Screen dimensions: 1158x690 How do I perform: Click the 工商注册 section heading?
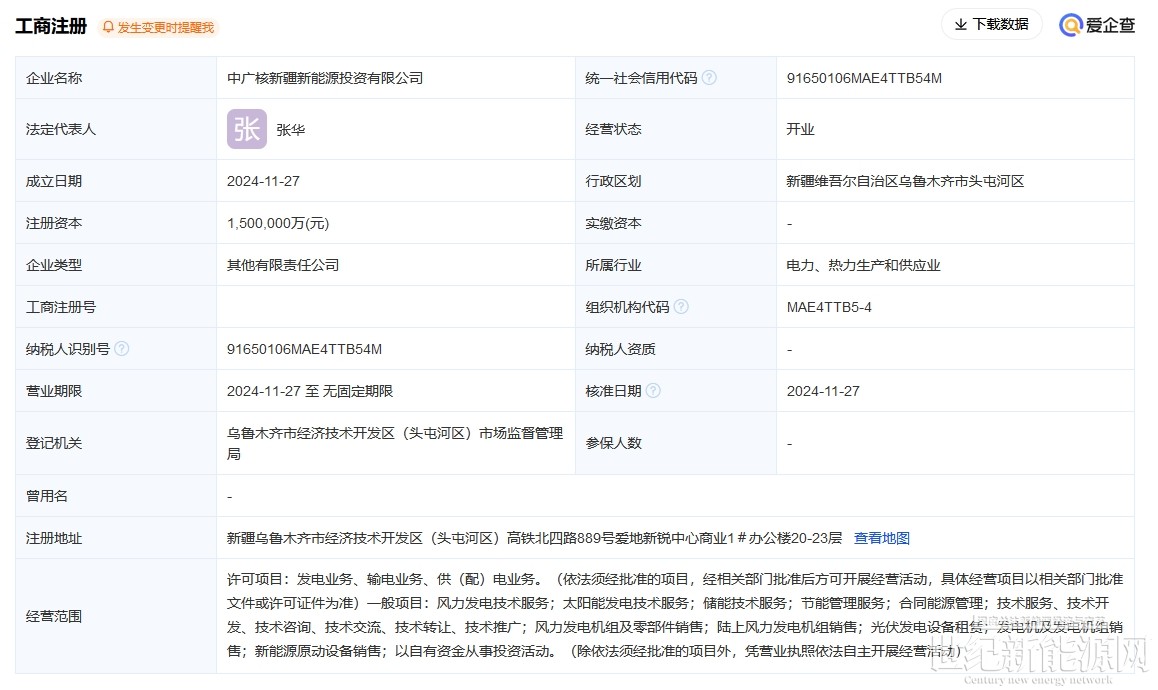(51, 26)
